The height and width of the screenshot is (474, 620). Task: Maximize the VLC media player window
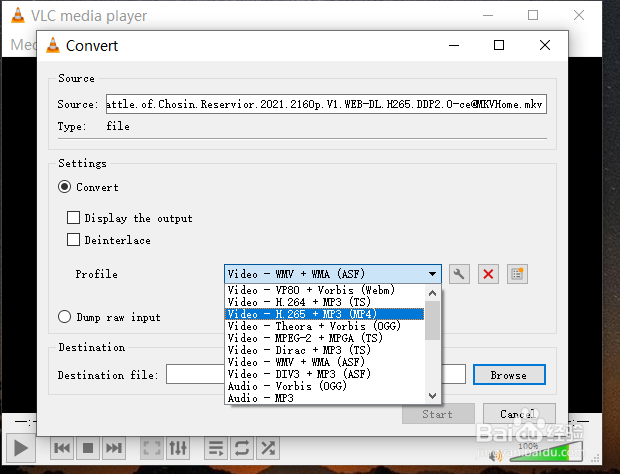[x=533, y=15]
